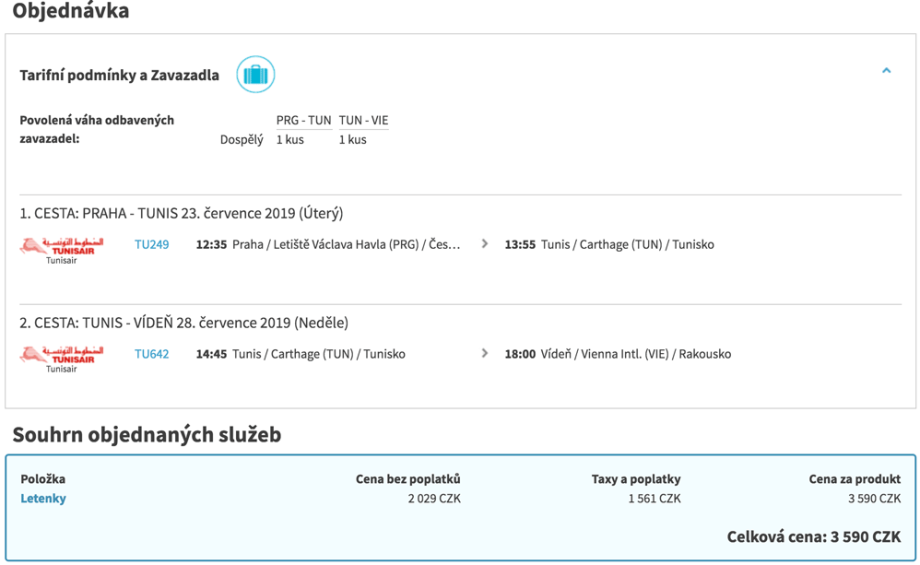920x565 pixels.
Task: Click the 13:55 Tunis Carthage arrival text
Action: (610, 244)
